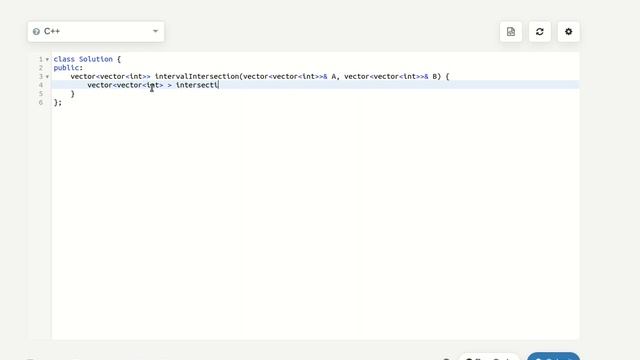Viewport: 640px width, 360px height.
Task: Click the partially visible blue Submit button
Action: 553,356
